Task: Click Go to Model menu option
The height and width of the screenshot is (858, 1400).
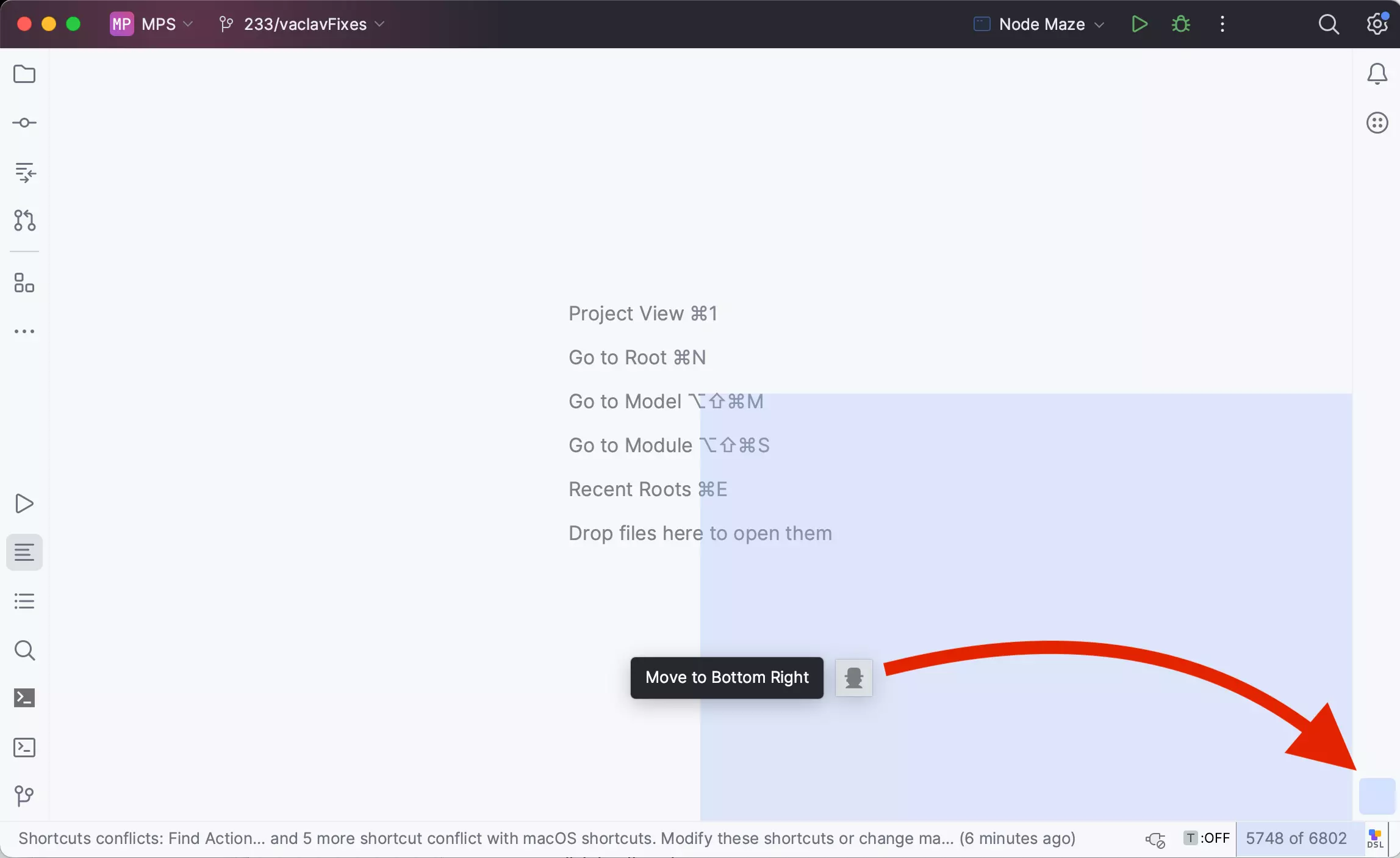Action: point(623,400)
